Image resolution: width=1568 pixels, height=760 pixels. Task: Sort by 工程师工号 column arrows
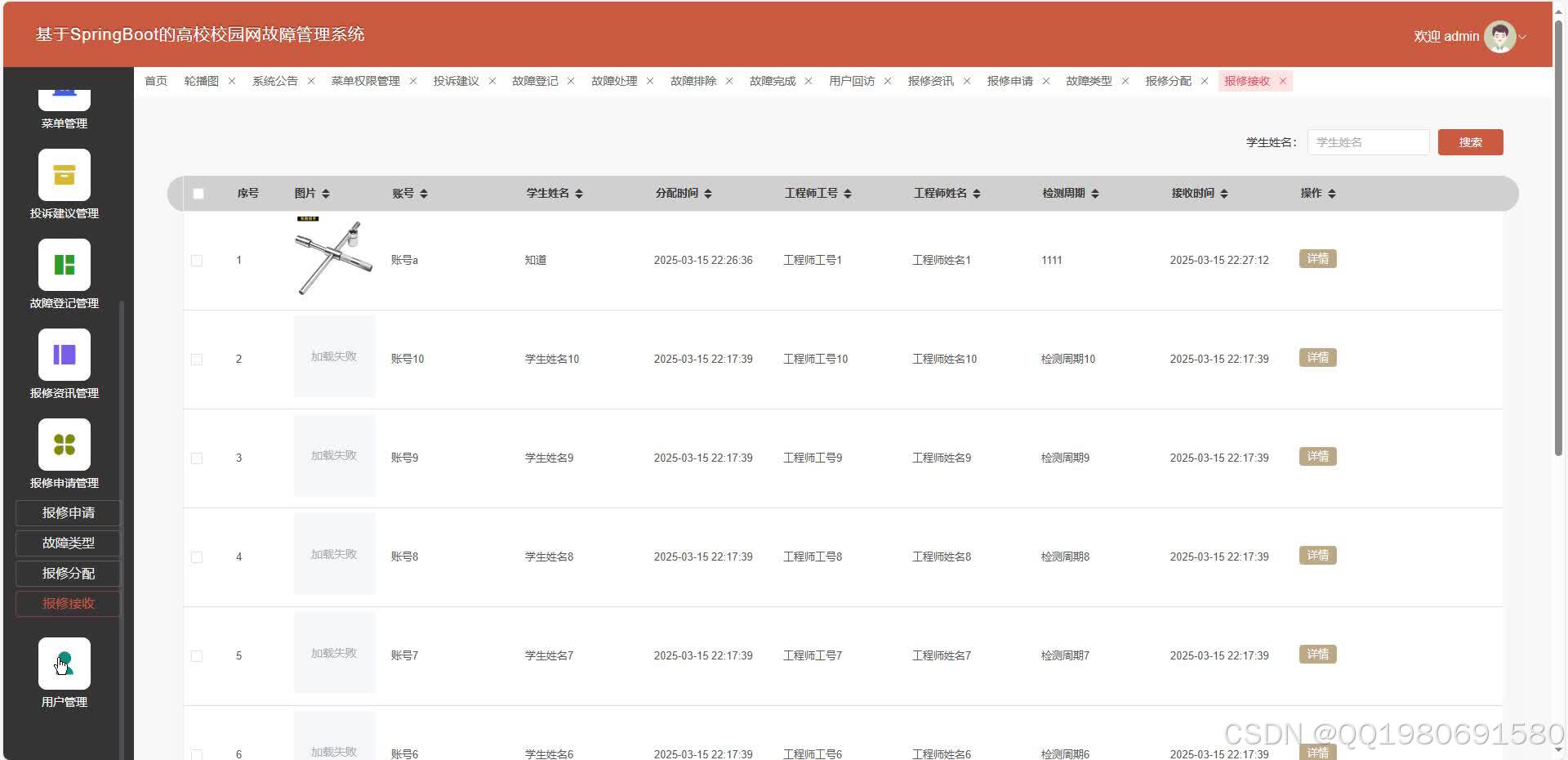coord(848,194)
